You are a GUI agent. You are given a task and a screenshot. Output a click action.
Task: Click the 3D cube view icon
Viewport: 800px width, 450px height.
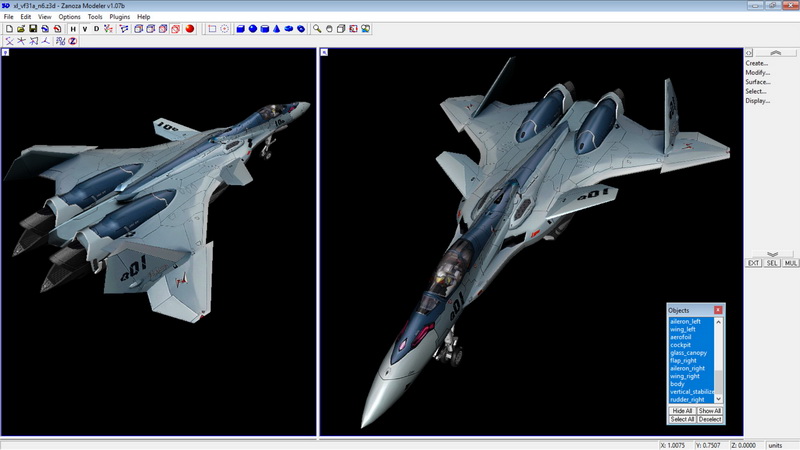tap(341, 29)
